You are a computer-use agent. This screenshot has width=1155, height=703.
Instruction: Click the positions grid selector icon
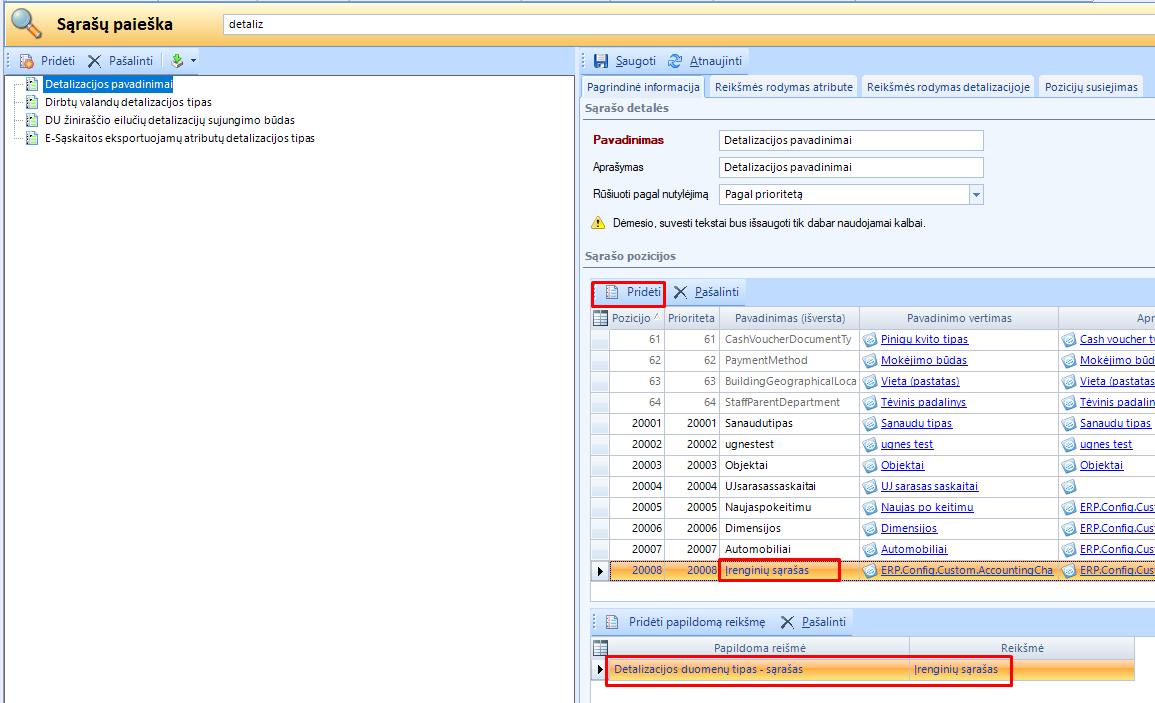(x=600, y=318)
